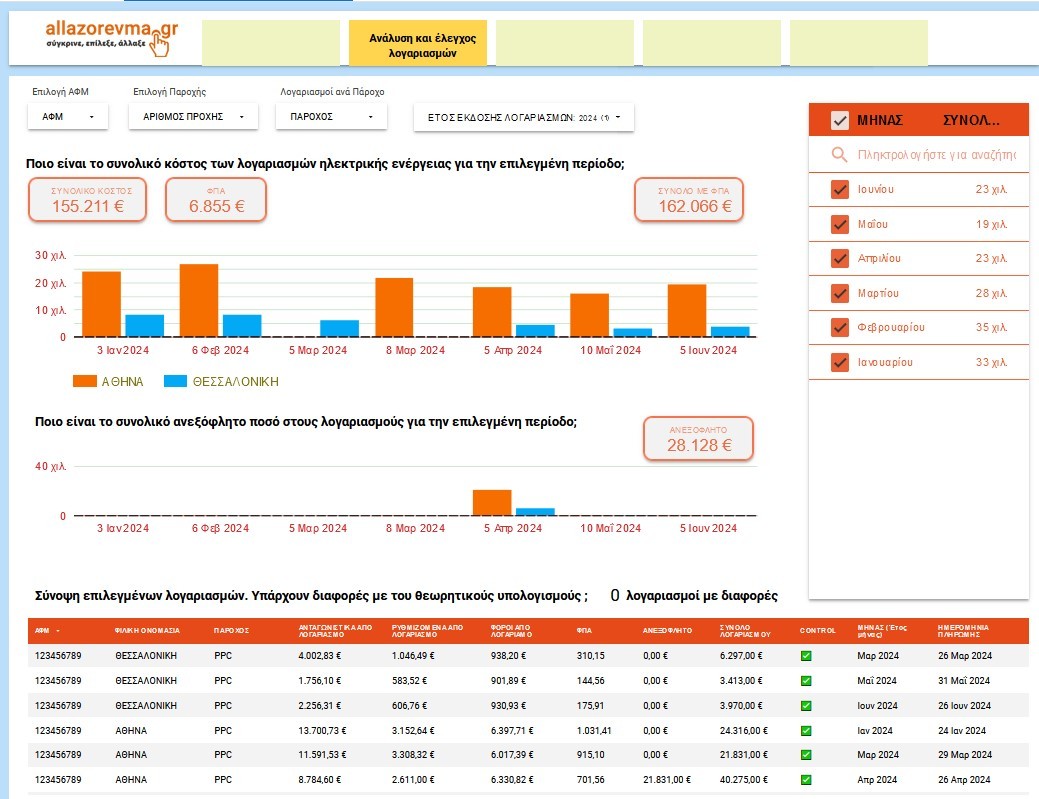Open the ΕΤΟΣ ΕΚΔΟΣΗΣ ΛΟΓΑΡΙΑΣΜΩΝ dropdown

pos(523,117)
